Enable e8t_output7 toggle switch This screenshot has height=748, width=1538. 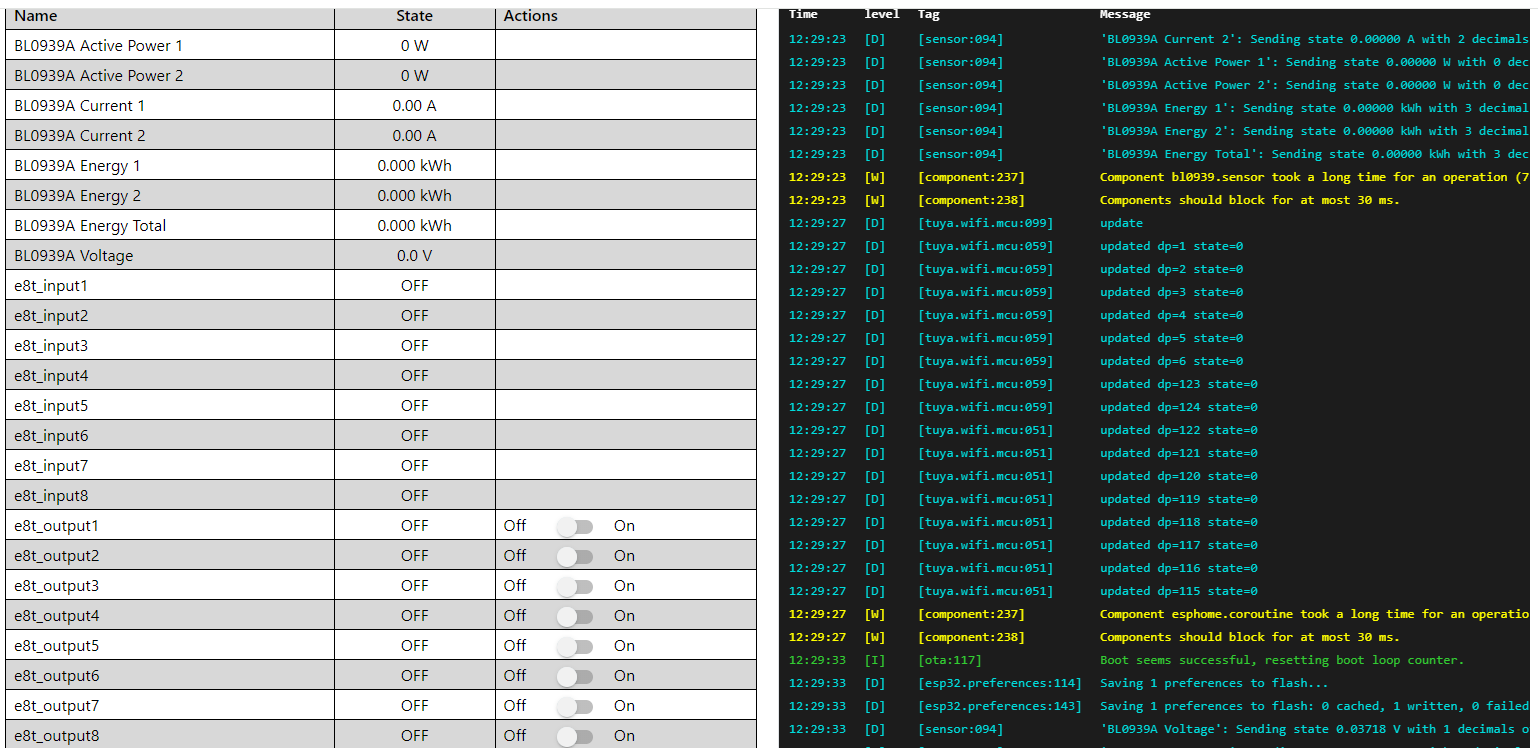pyautogui.click(x=574, y=706)
